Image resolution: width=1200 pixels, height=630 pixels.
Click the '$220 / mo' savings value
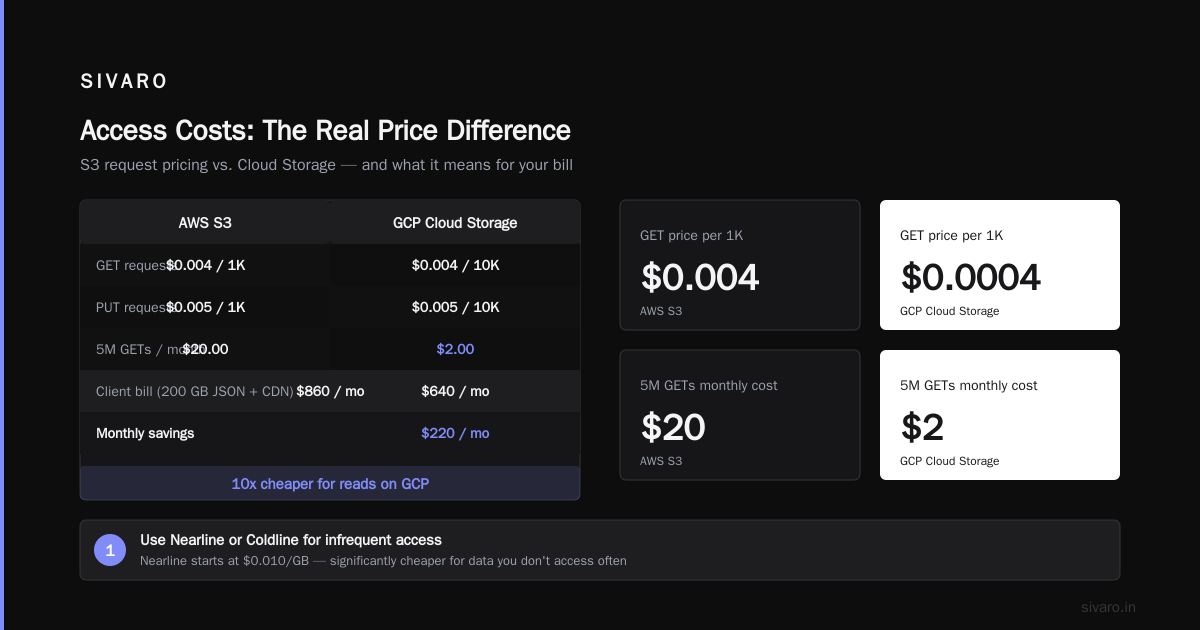coord(455,433)
